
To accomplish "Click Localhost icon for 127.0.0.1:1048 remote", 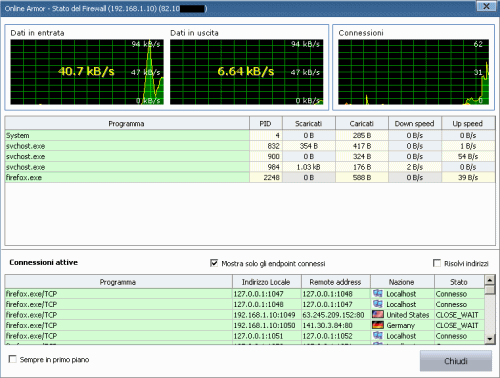I will point(378,293).
